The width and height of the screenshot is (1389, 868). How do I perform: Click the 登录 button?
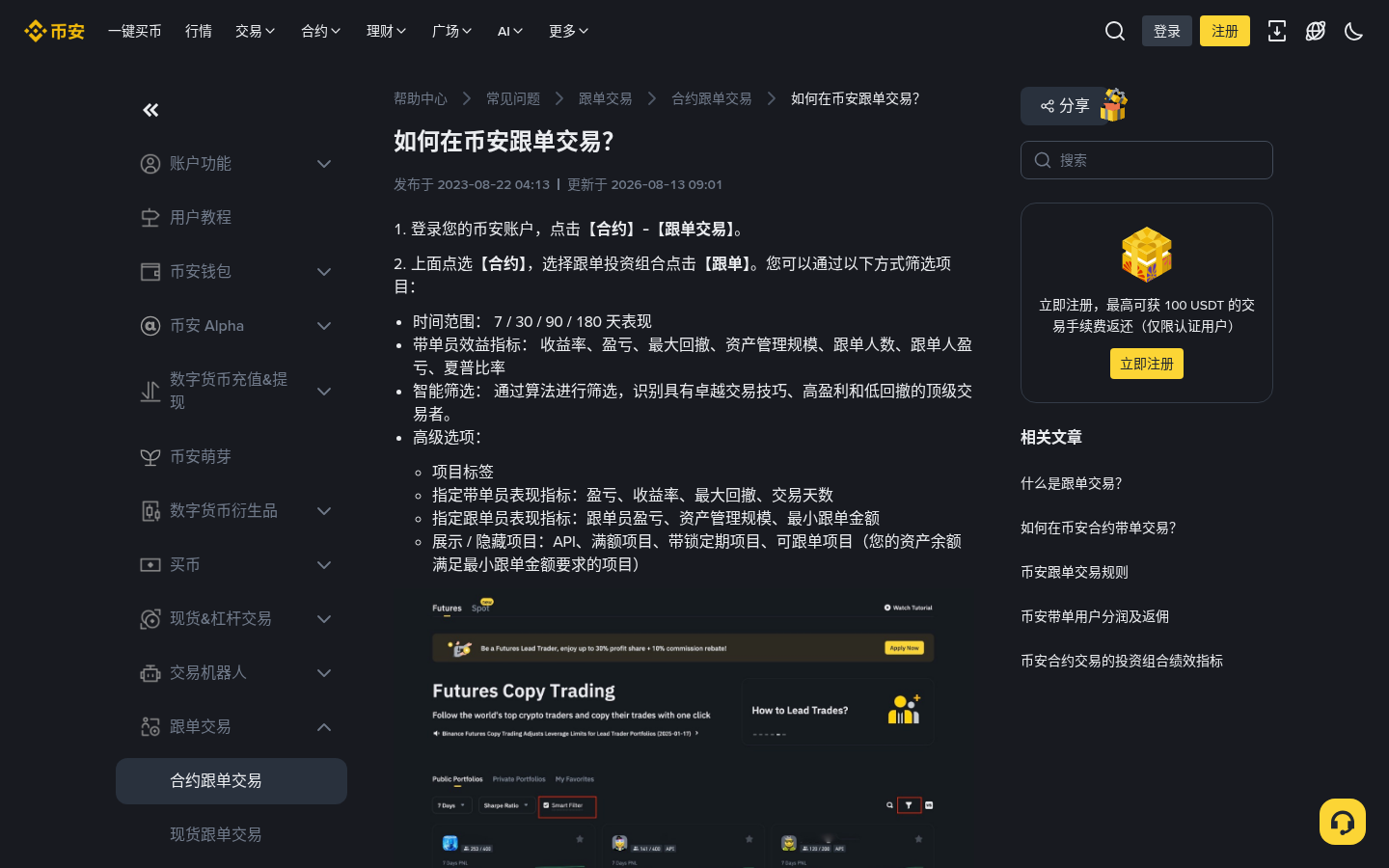[1167, 31]
